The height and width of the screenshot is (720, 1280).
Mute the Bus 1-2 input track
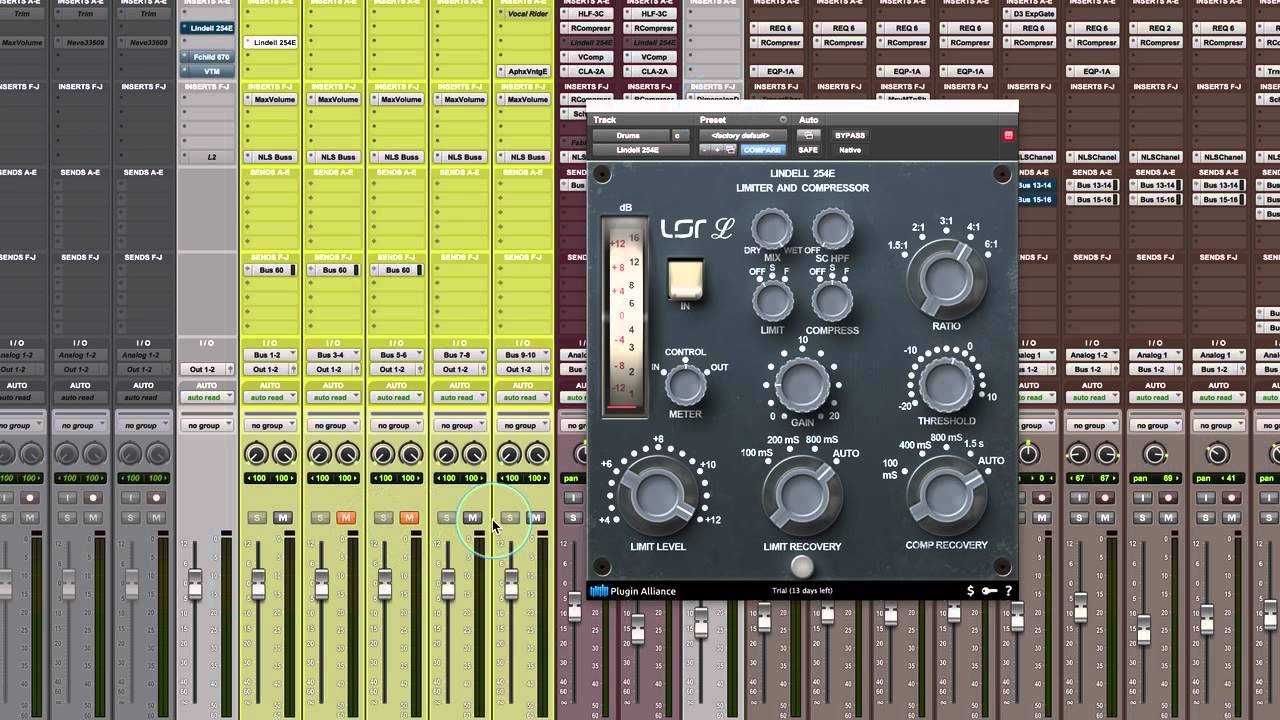(x=283, y=517)
